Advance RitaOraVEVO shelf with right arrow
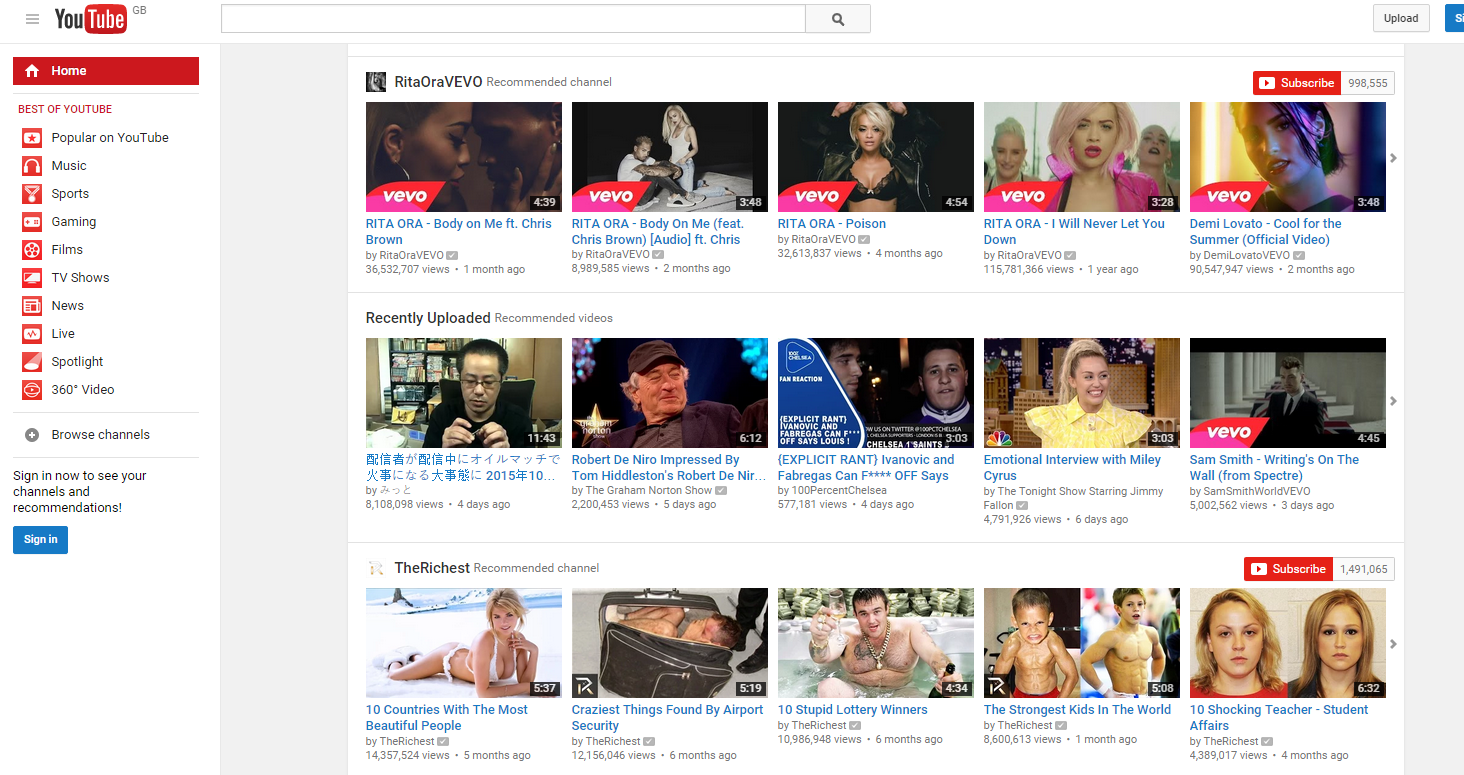Viewport: 1464px width, 775px height. [1393, 158]
